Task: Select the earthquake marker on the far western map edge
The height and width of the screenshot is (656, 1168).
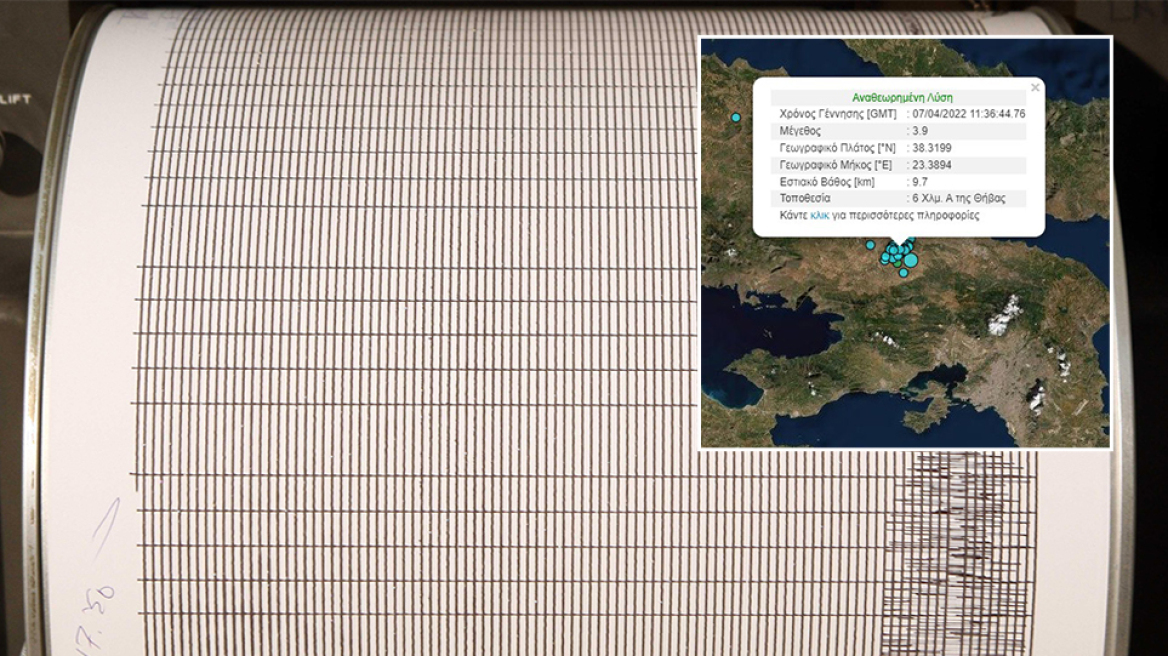Action: click(736, 117)
